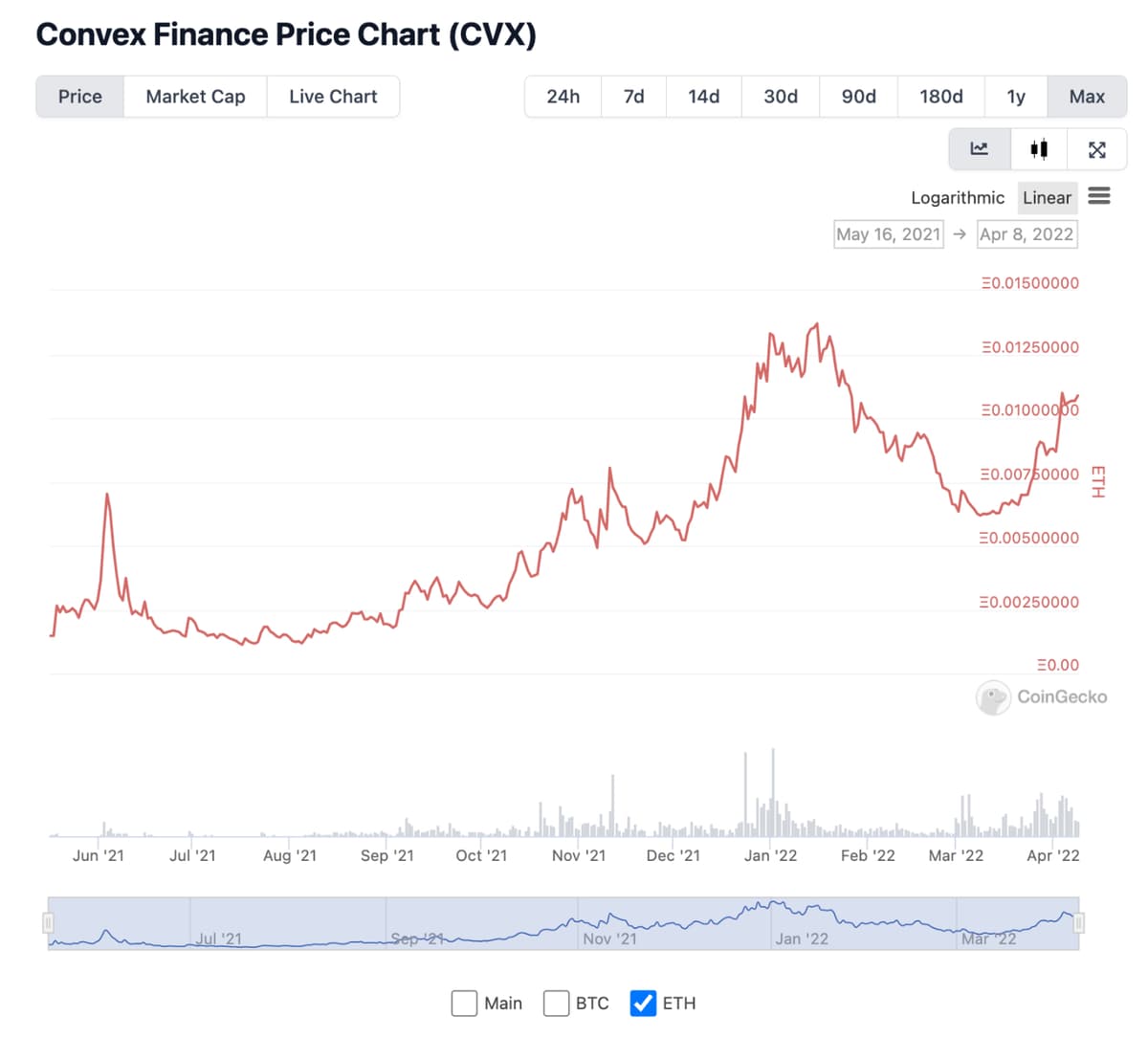This screenshot has width=1148, height=1038.
Task: Select the Price tab
Action: click(x=80, y=97)
